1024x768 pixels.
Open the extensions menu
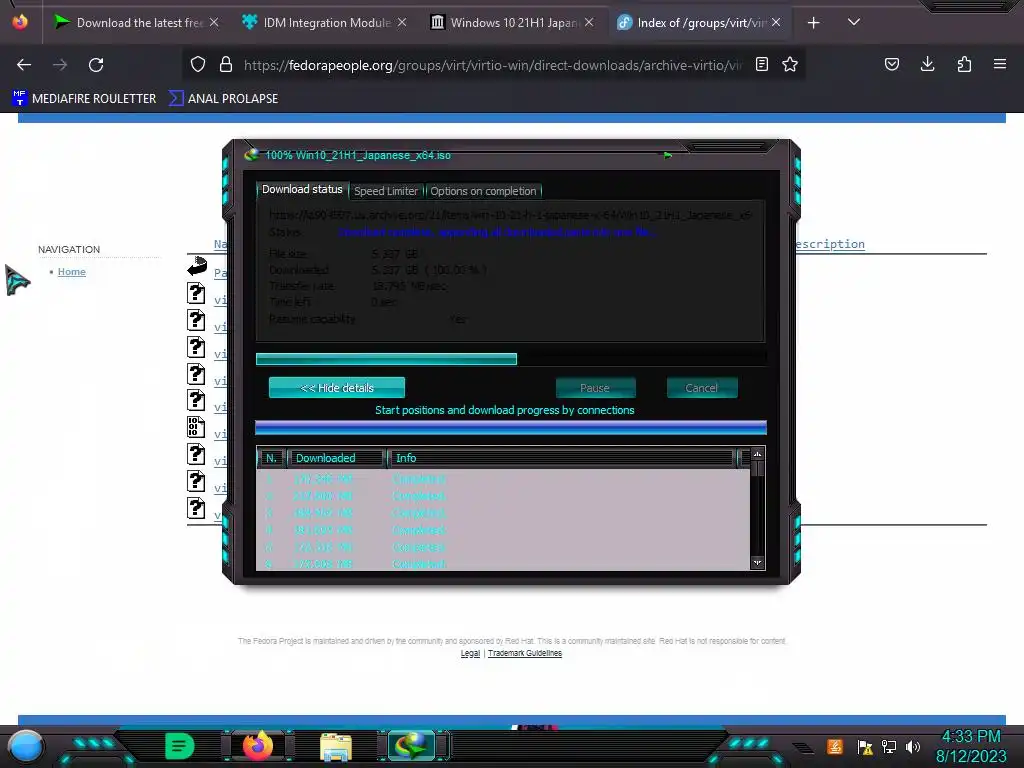point(964,64)
